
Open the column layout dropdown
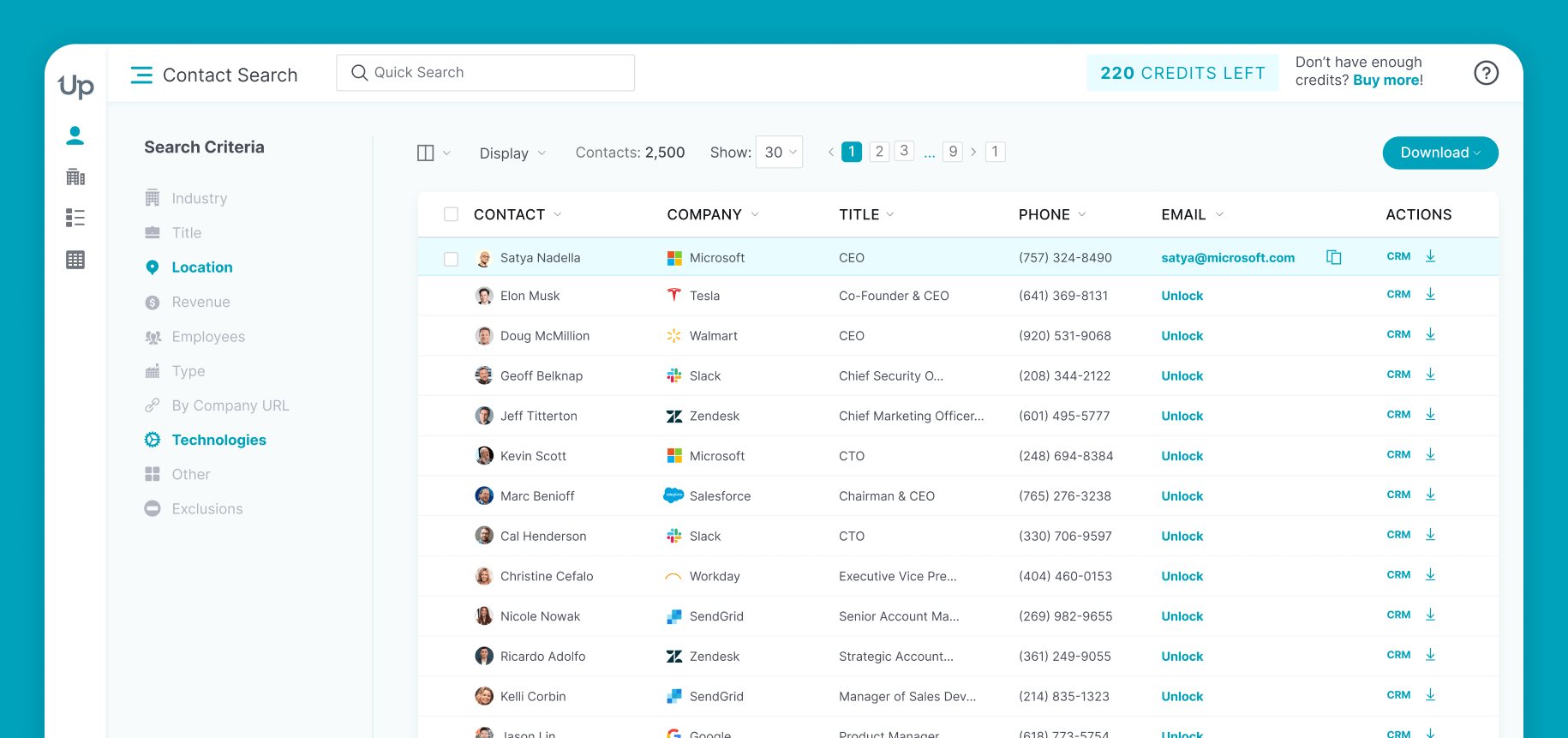pyautogui.click(x=433, y=153)
